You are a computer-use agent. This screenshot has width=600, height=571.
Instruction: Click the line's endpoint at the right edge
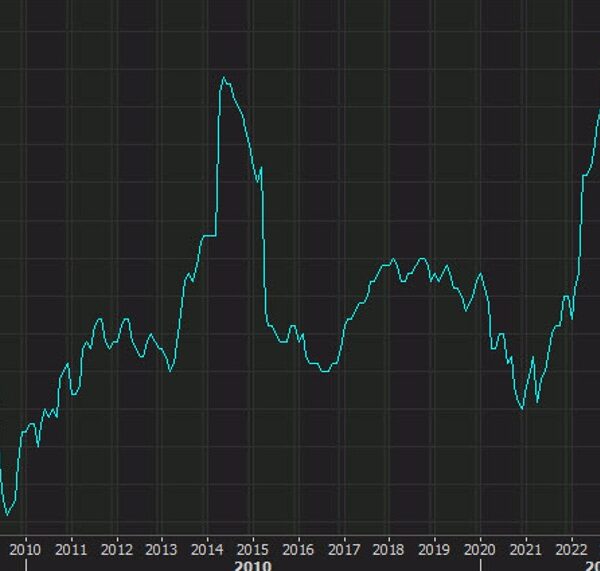pos(598,114)
